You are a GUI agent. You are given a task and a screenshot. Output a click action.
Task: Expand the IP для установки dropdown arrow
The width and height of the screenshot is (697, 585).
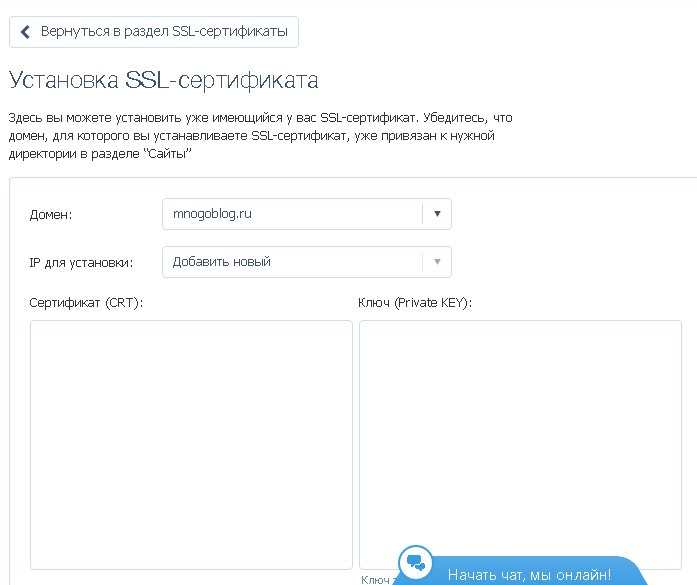[437, 262]
